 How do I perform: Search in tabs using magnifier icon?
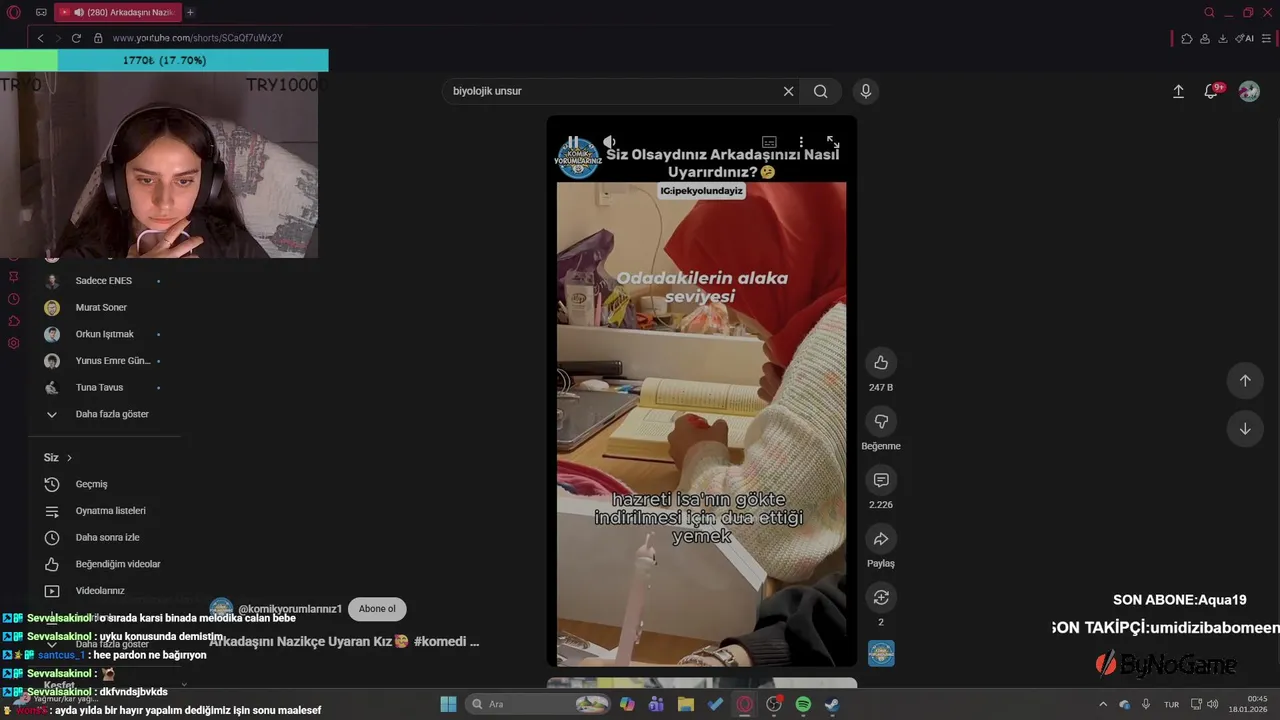[x=1209, y=12]
